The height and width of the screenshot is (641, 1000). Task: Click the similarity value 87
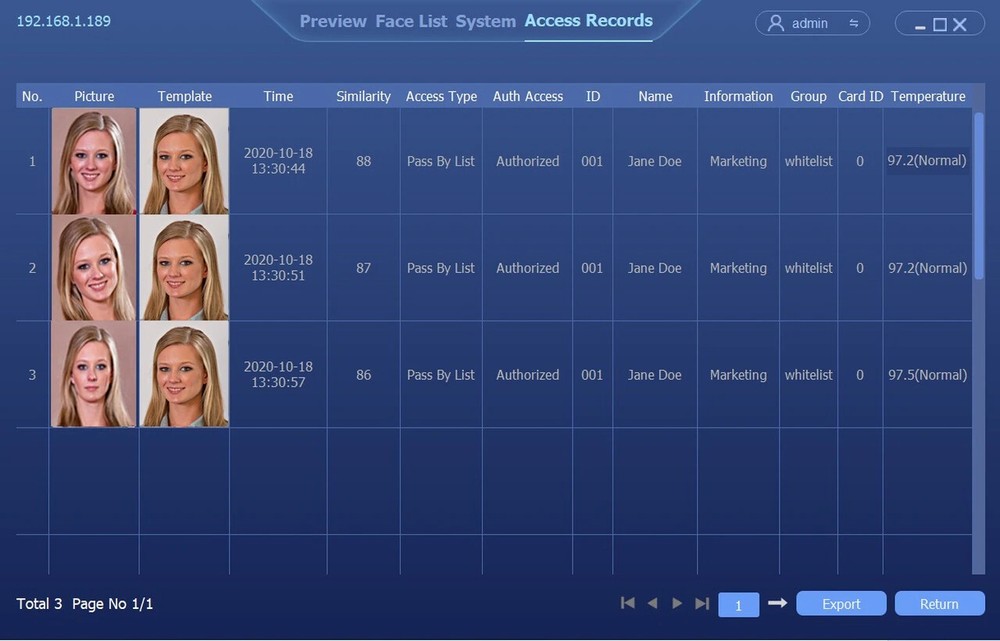pos(364,268)
